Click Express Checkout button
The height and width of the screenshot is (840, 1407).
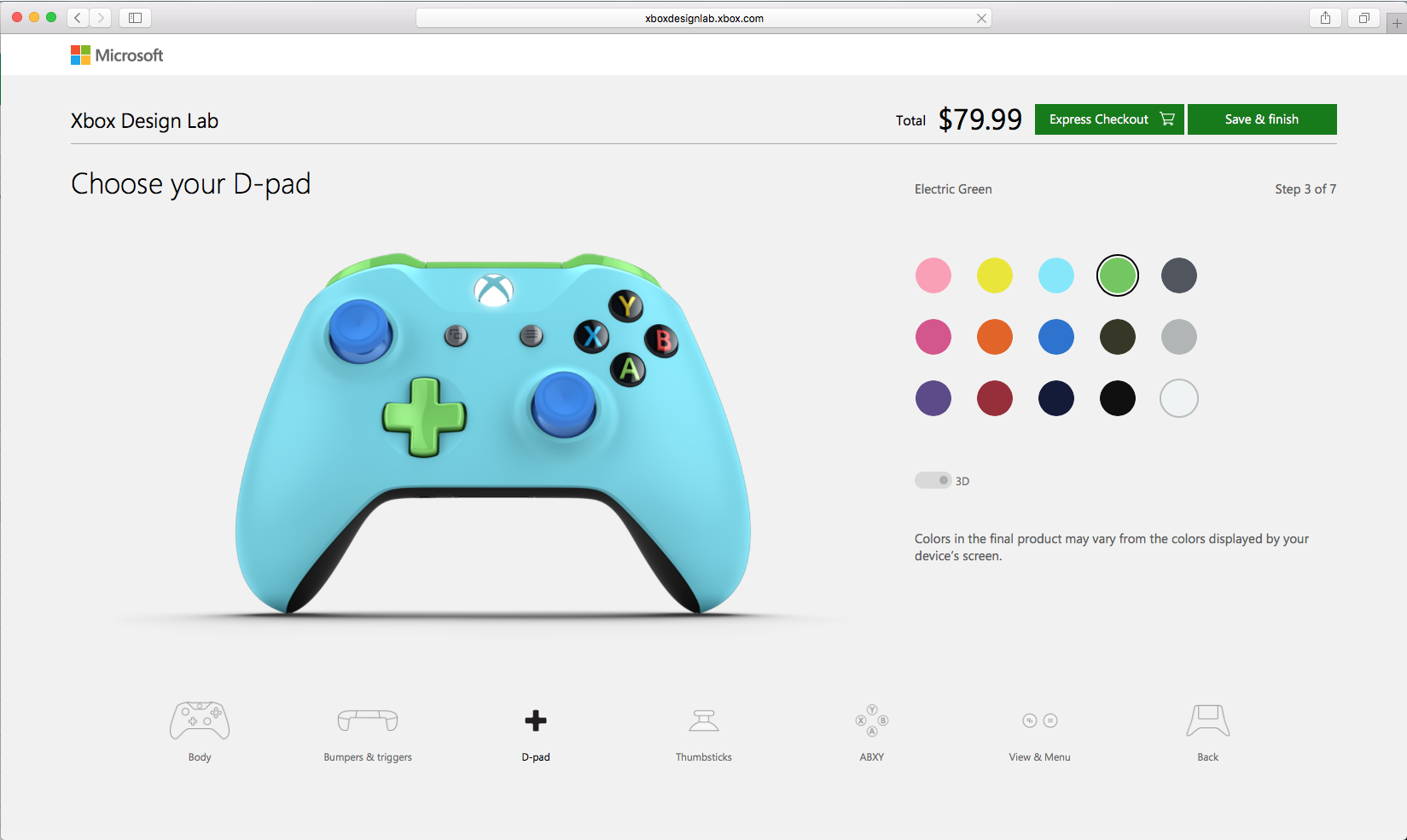coord(1109,119)
